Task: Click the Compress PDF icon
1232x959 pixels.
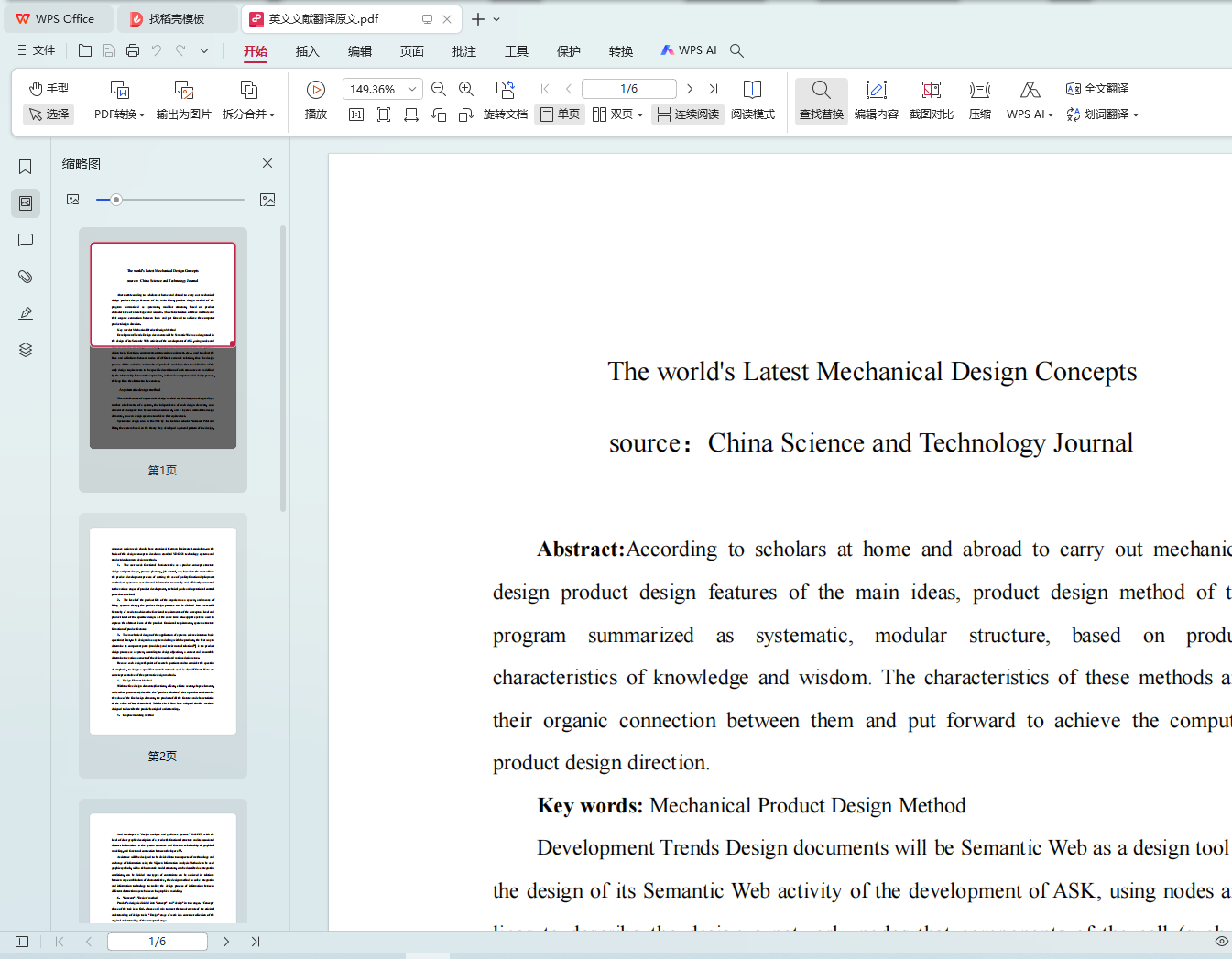Action: (979, 90)
